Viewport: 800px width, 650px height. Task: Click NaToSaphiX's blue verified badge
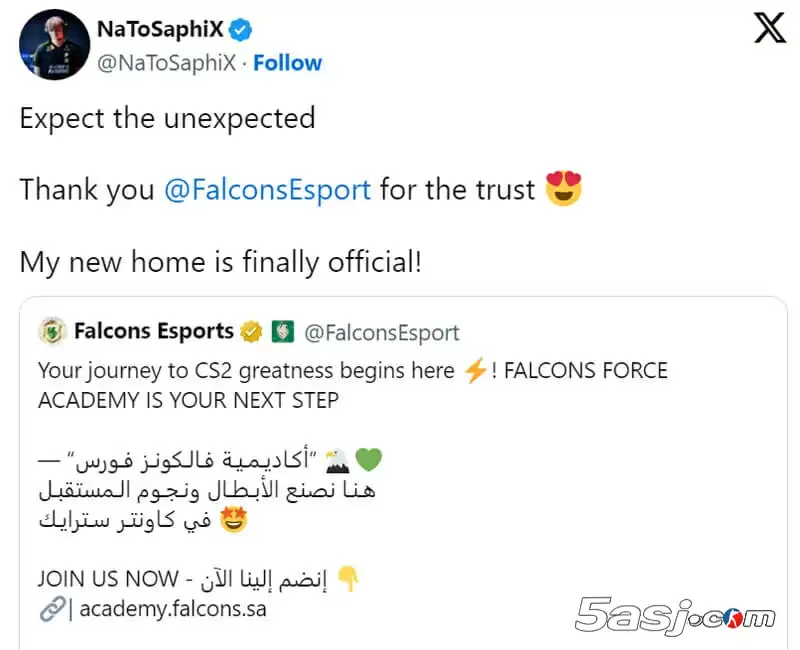click(x=237, y=29)
